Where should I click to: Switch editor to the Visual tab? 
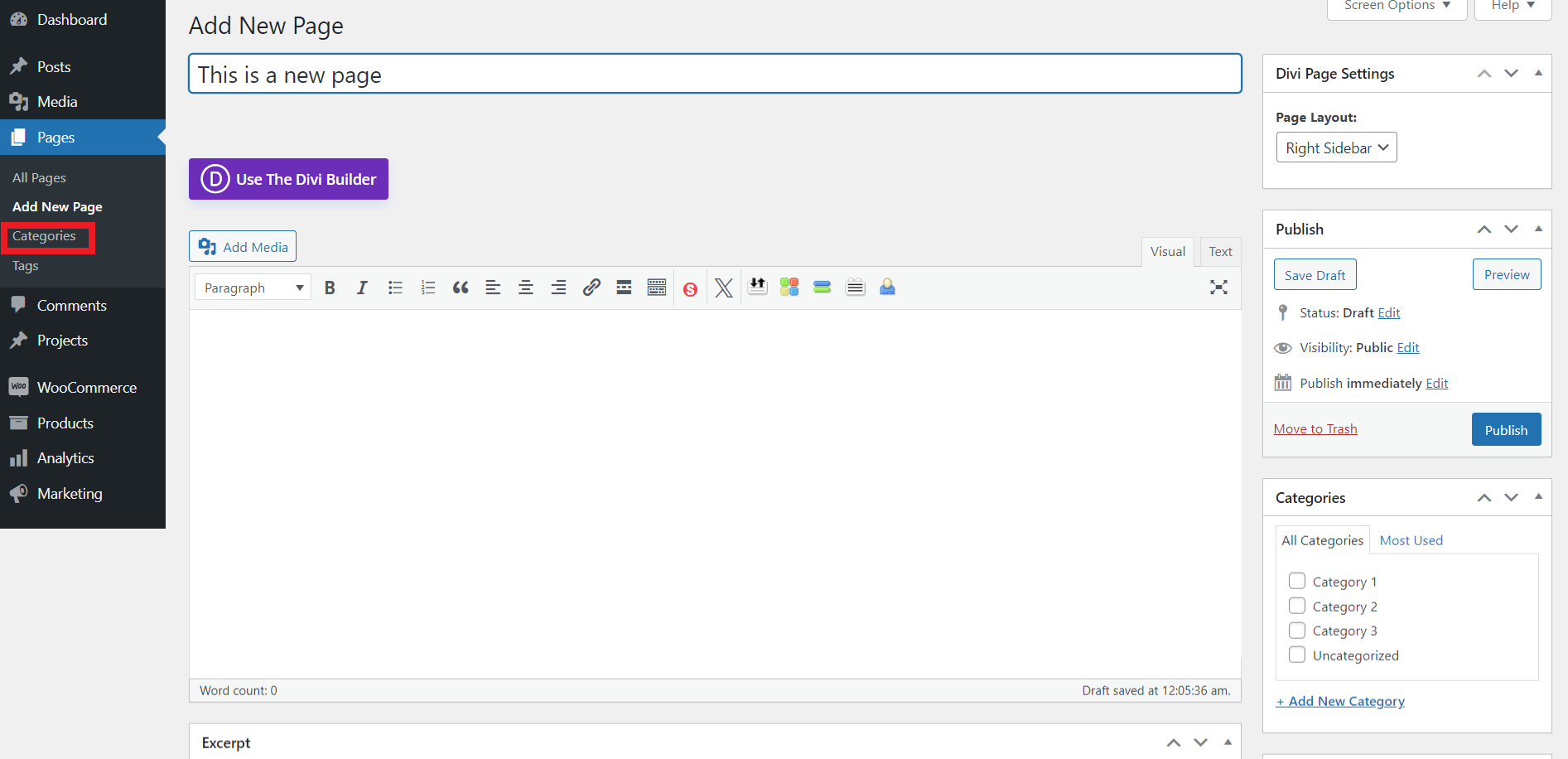tap(1167, 251)
